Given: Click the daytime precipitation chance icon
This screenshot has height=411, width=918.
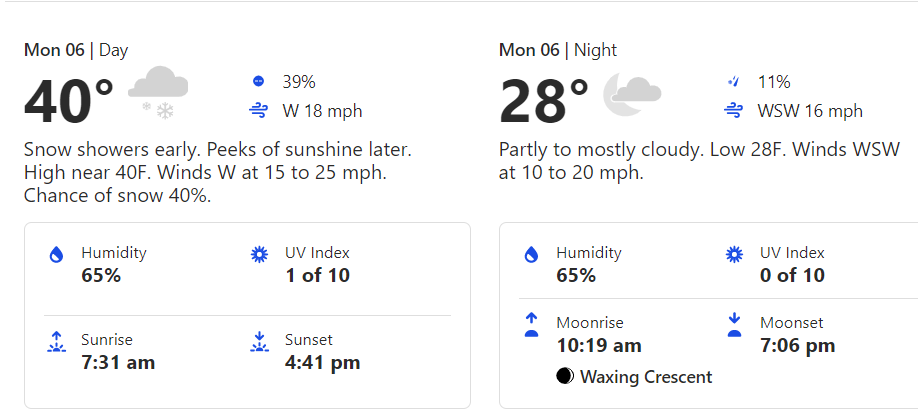Looking at the screenshot, I should (x=258, y=81).
